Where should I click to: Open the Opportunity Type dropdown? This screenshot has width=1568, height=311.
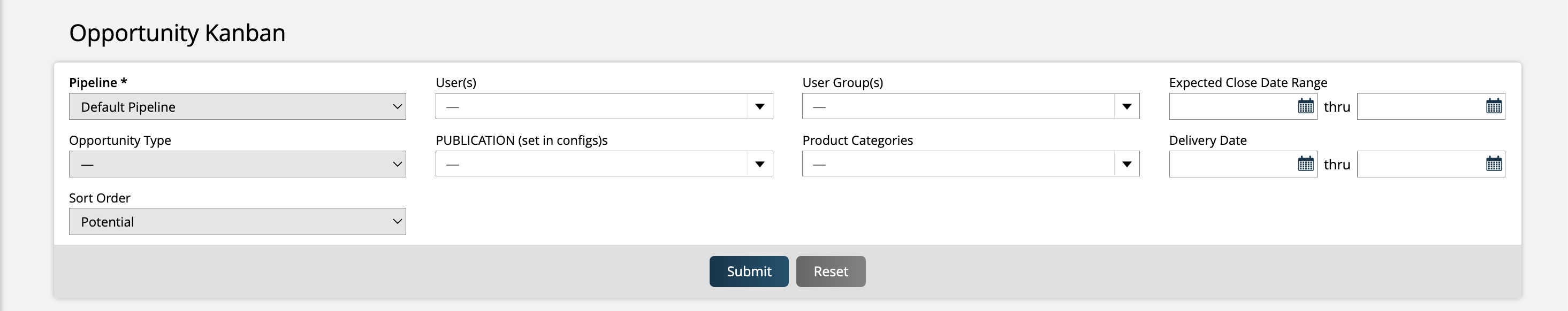click(x=238, y=164)
